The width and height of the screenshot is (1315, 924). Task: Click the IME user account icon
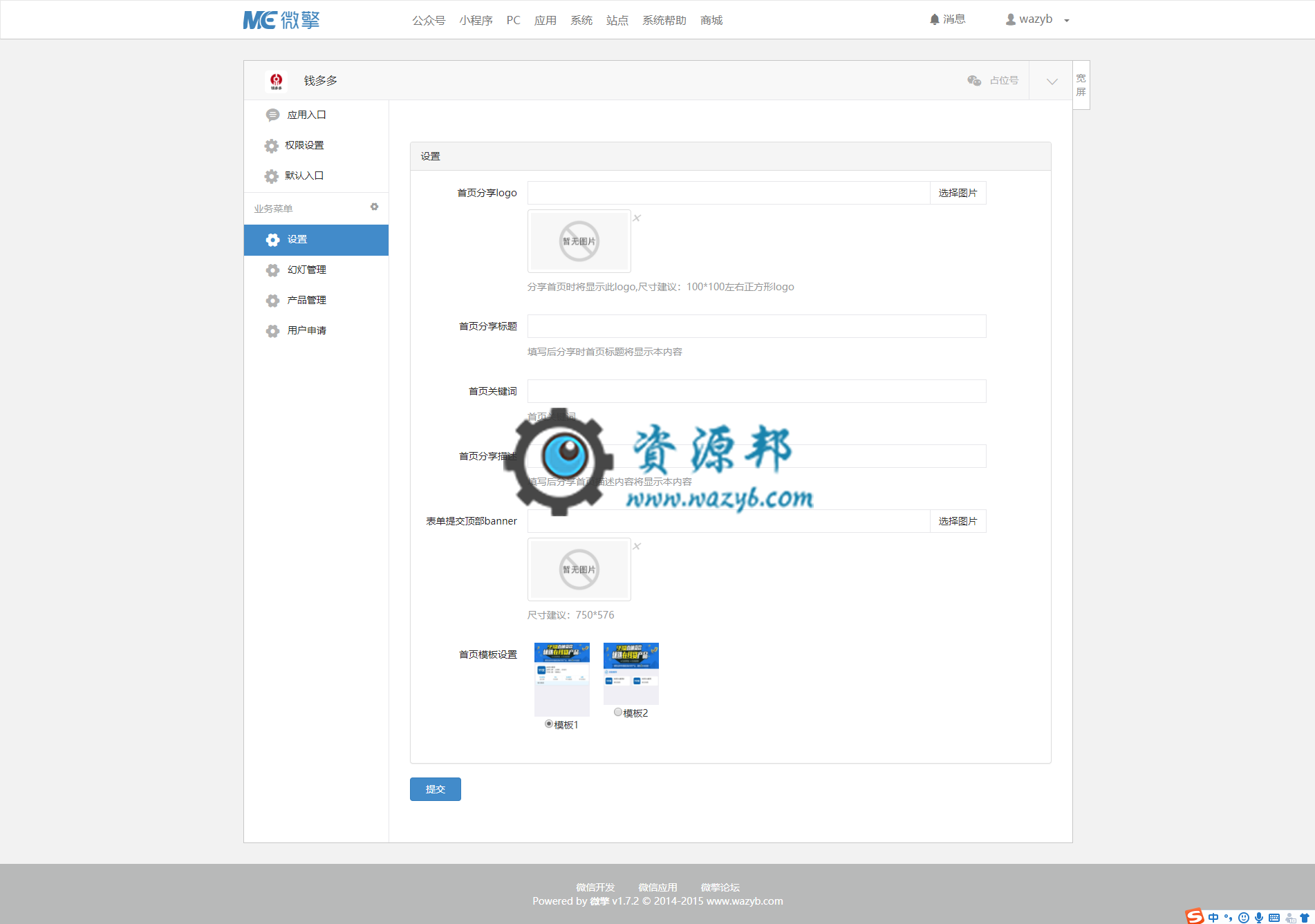[1290, 918]
